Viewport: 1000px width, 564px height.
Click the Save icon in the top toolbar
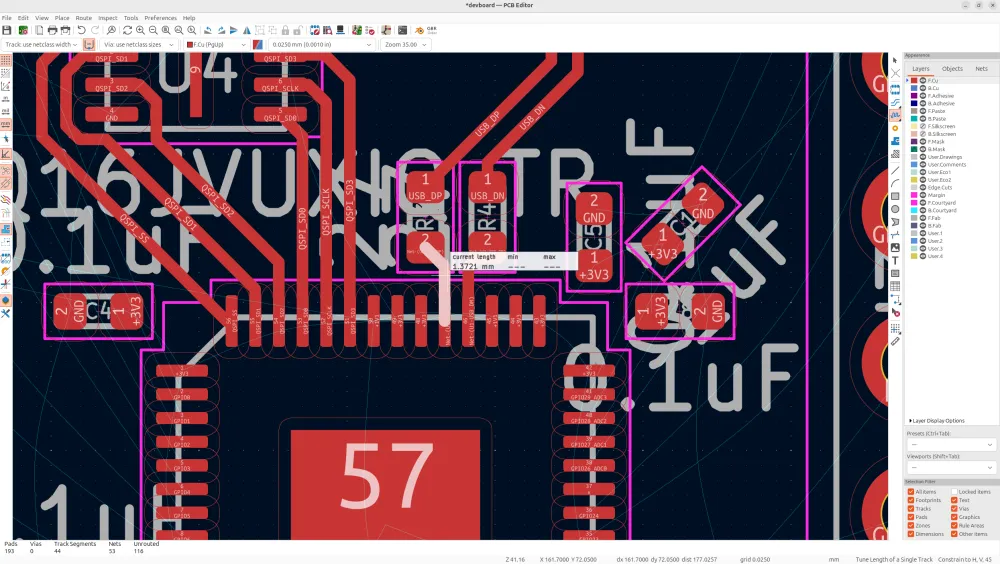click(x=7, y=31)
